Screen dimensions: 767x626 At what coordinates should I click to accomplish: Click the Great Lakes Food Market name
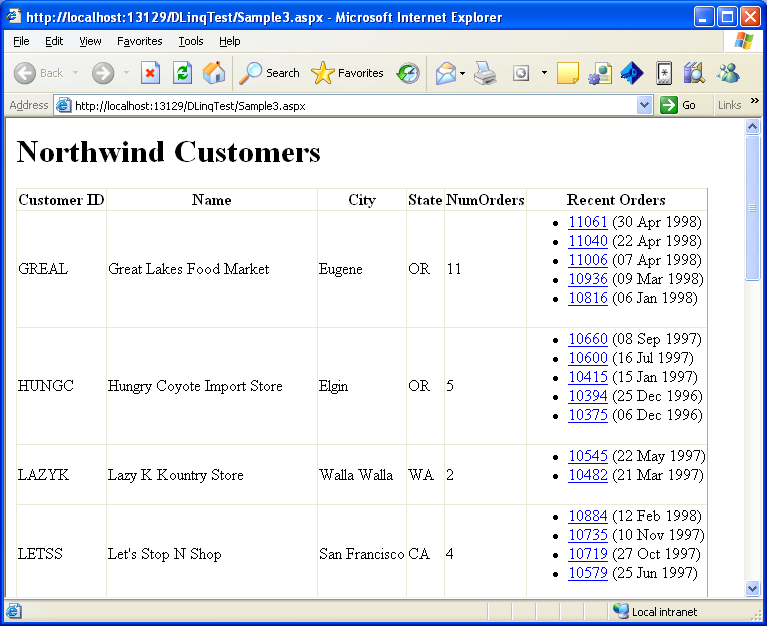(x=188, y=269)
